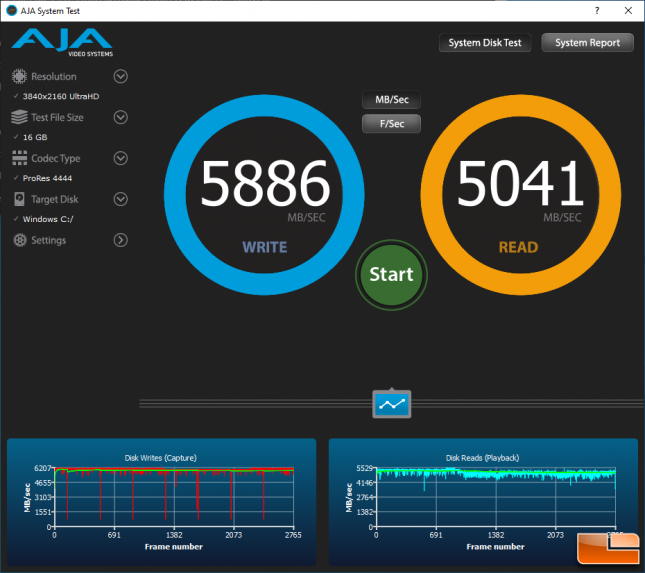Switch units to MB/Sec

(x=392, y=100)
